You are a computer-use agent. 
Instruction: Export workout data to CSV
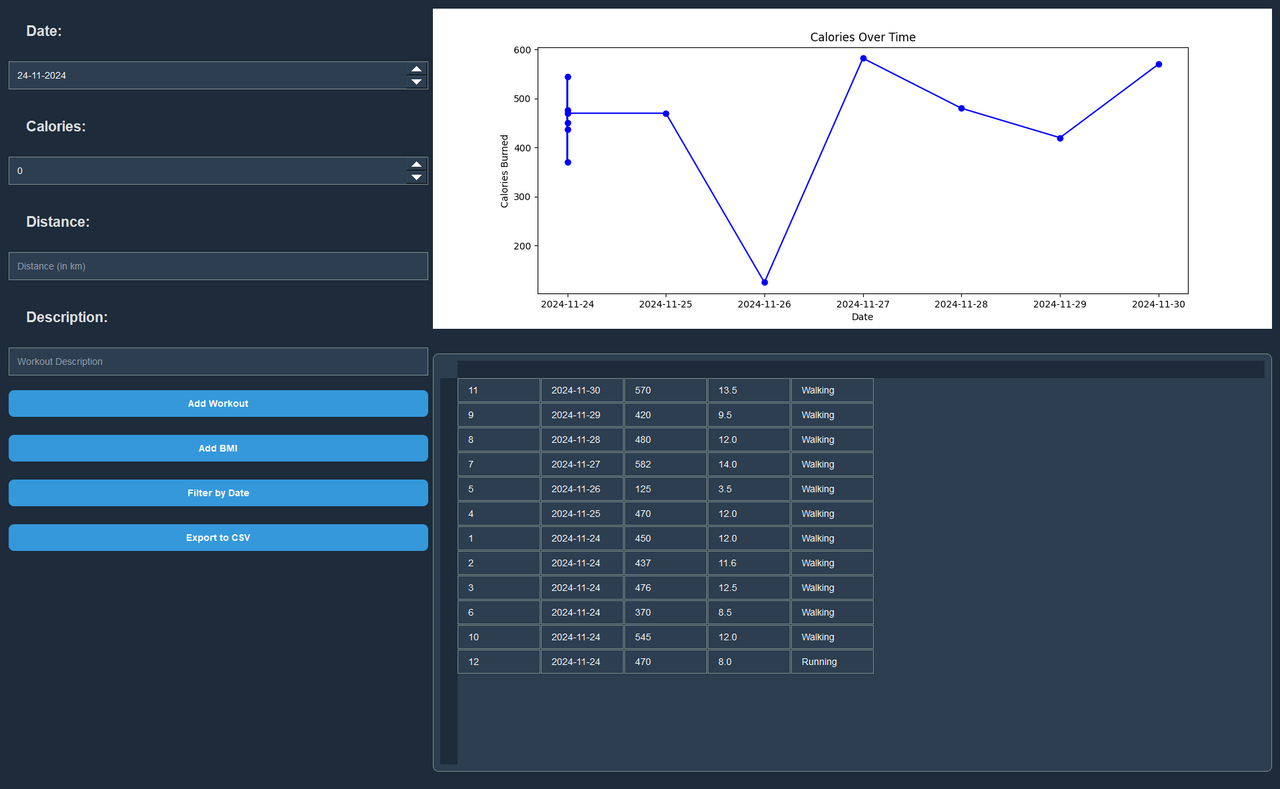pyautogui.click(x=218, y=537)
